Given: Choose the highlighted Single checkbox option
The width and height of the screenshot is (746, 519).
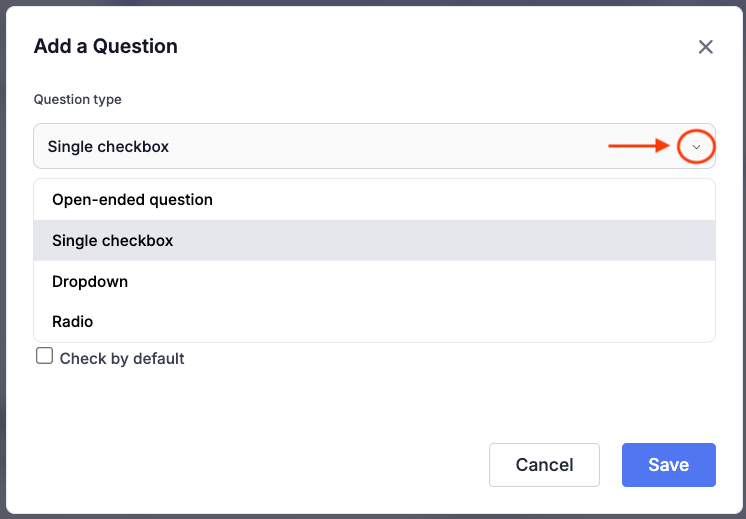Looking at the screenshot, I should pos(374,240).
